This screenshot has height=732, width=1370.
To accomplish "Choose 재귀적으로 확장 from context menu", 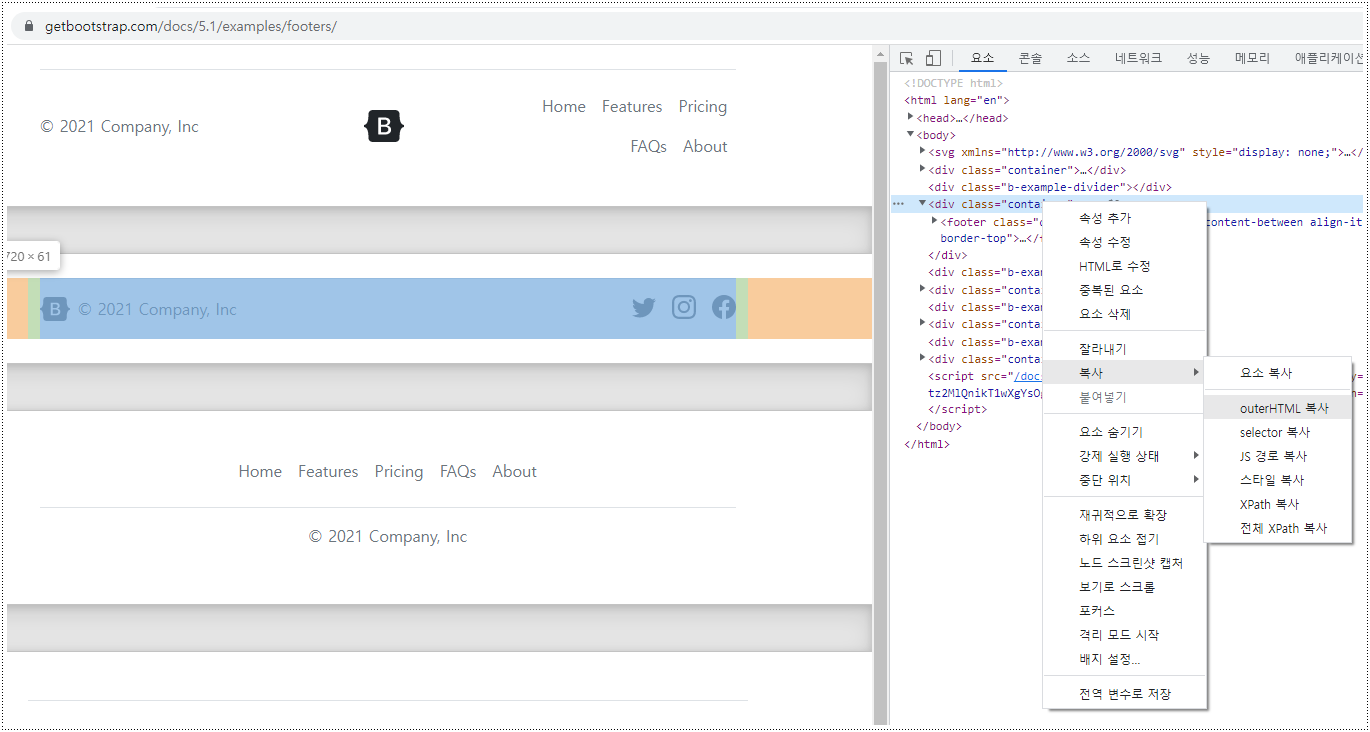I will pos(1125,515).
